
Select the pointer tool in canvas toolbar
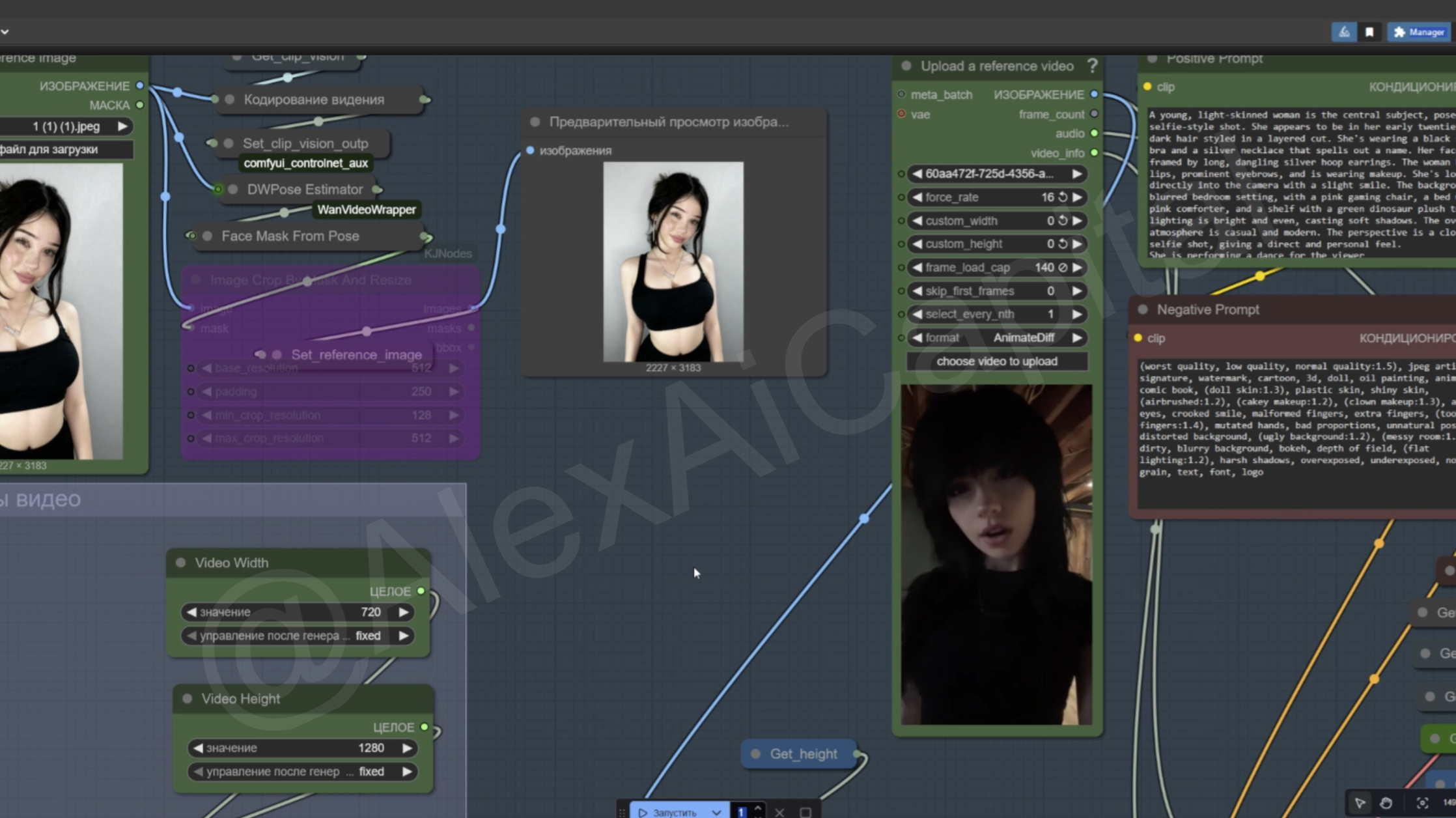(x=1360, y=803)
